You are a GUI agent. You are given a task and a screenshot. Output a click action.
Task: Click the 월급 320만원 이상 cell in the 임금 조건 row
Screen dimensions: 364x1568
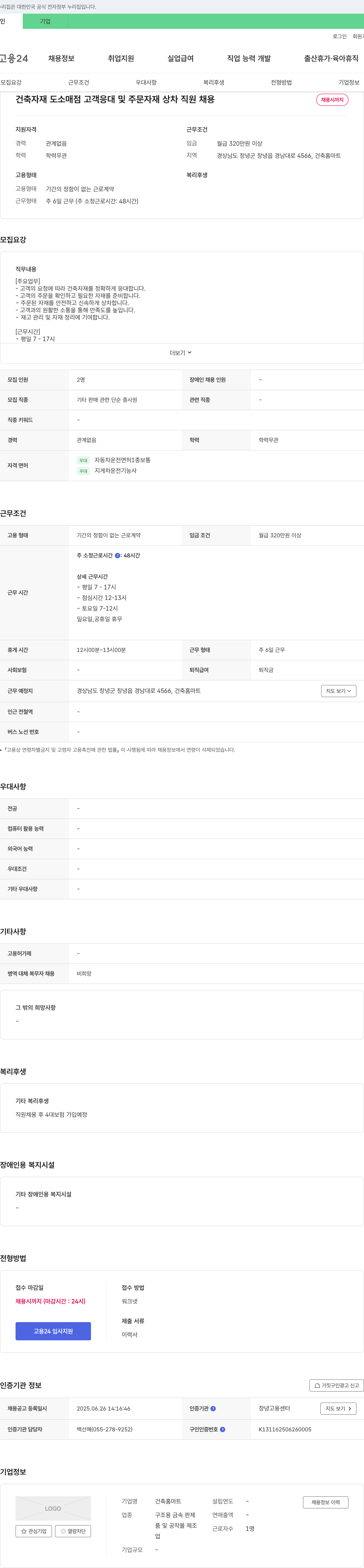280,536
